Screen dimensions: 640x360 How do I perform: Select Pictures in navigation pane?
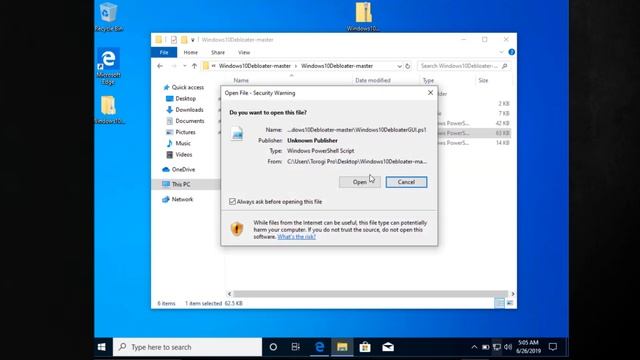point(185,132)
